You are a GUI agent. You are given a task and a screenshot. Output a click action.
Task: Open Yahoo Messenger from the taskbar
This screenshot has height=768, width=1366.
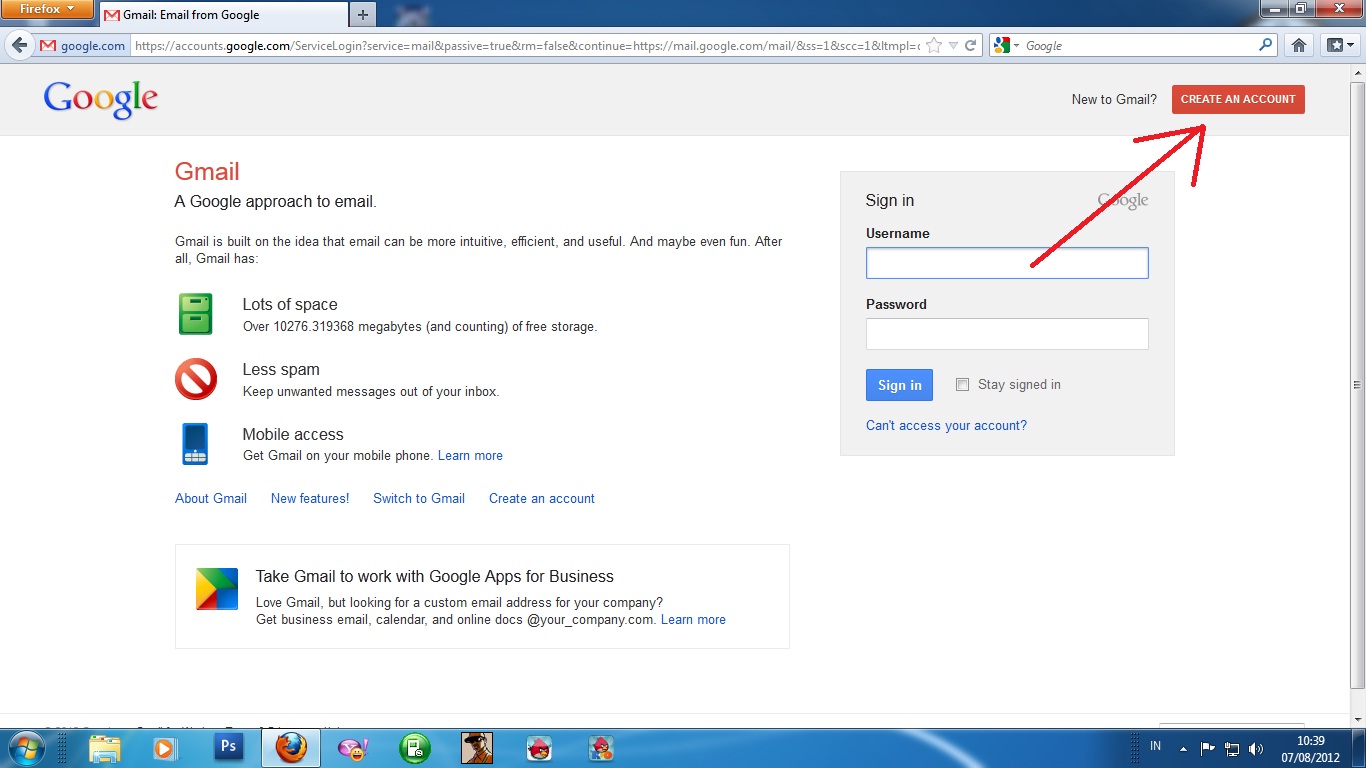(354, 748)
